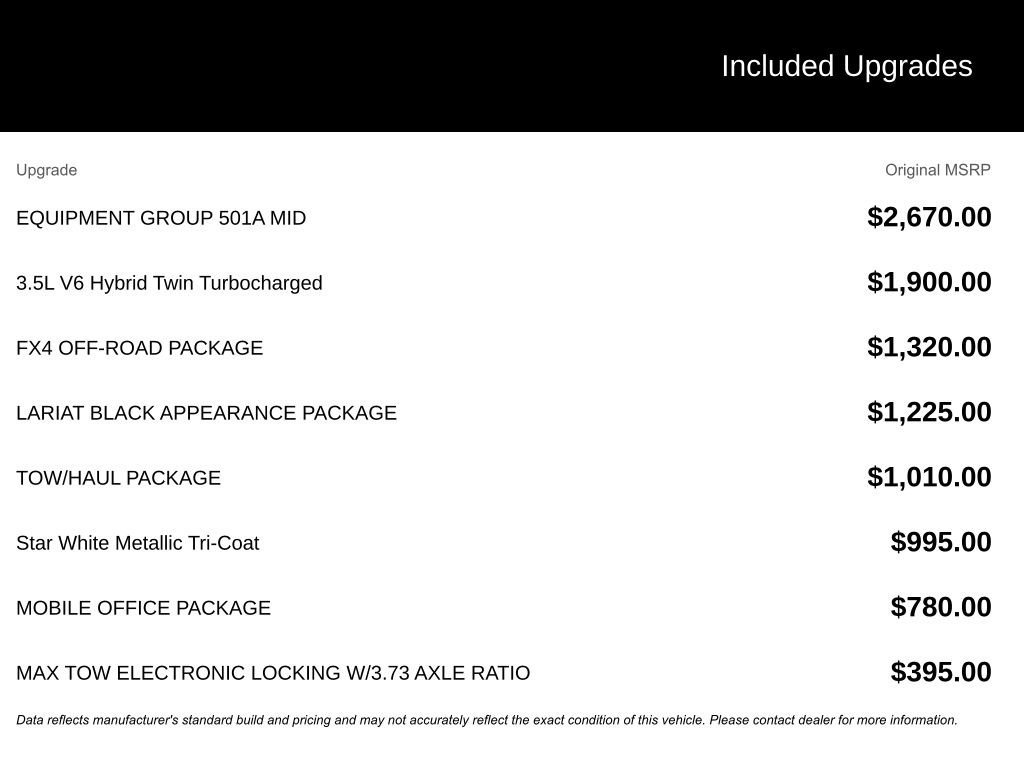Click the $1,900.00 price
1024x768 pixels.
coord(929,282)
